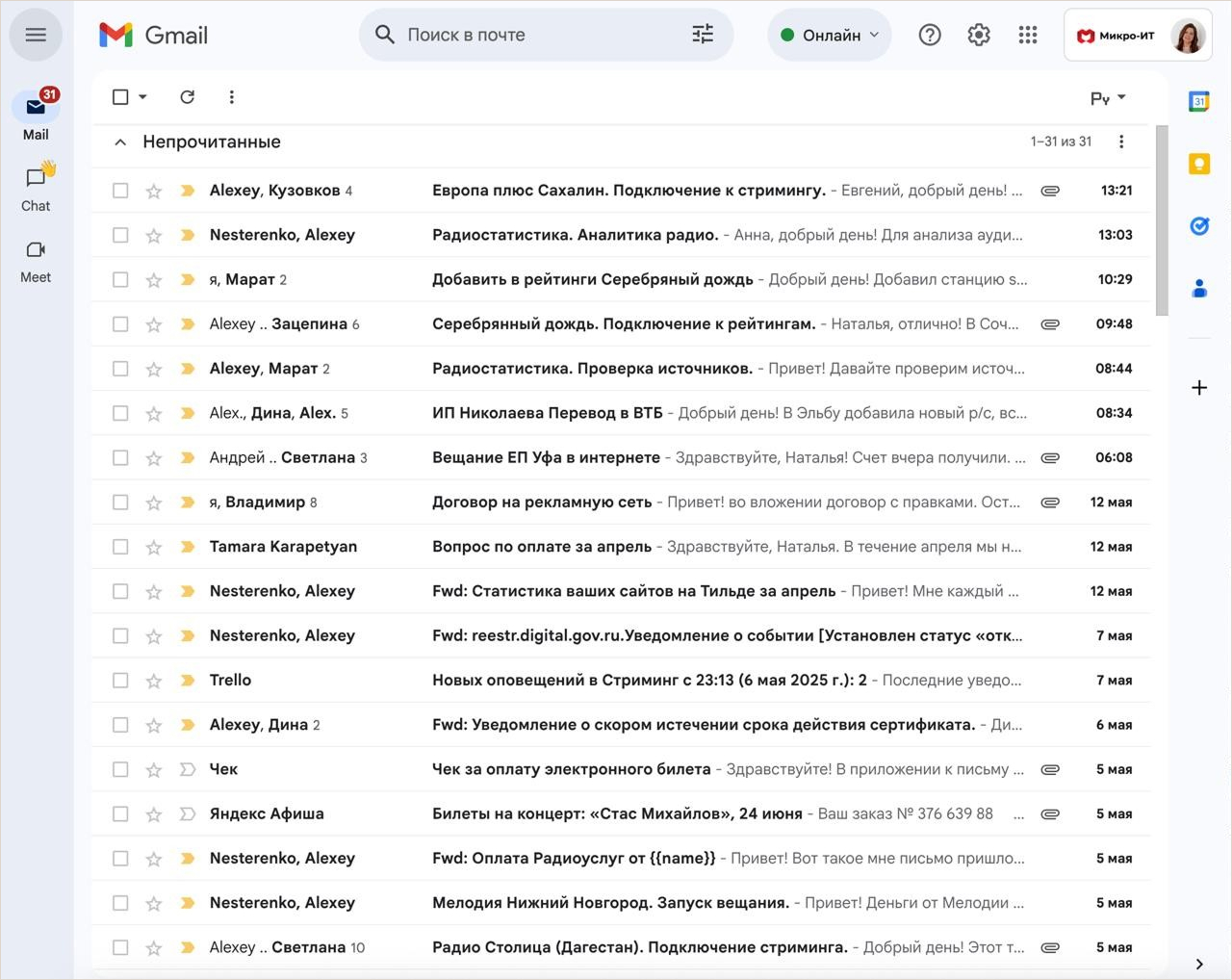The height and width of the screenshot is (980, 1232).
Task: Open Google Tasks side panel icon
Action: coord(1198,226)
